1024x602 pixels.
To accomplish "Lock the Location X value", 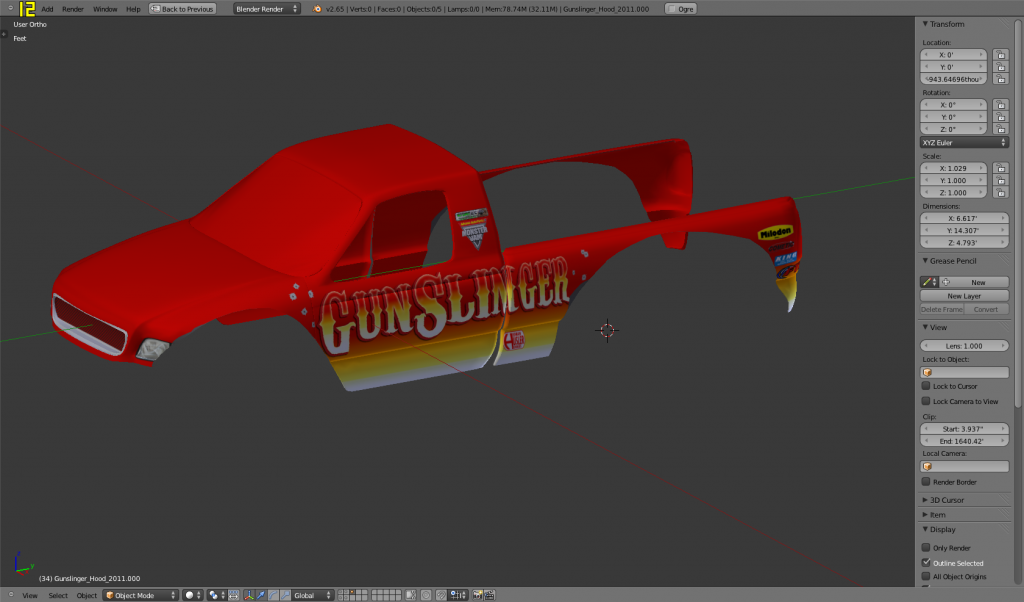I will pos(1000,55).
